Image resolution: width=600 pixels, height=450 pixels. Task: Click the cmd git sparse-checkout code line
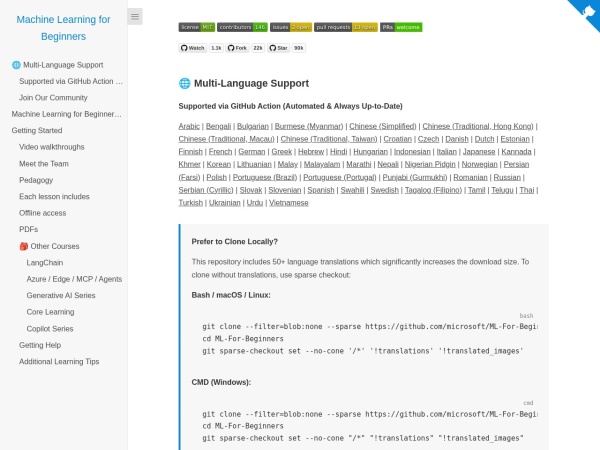point(363,438)
